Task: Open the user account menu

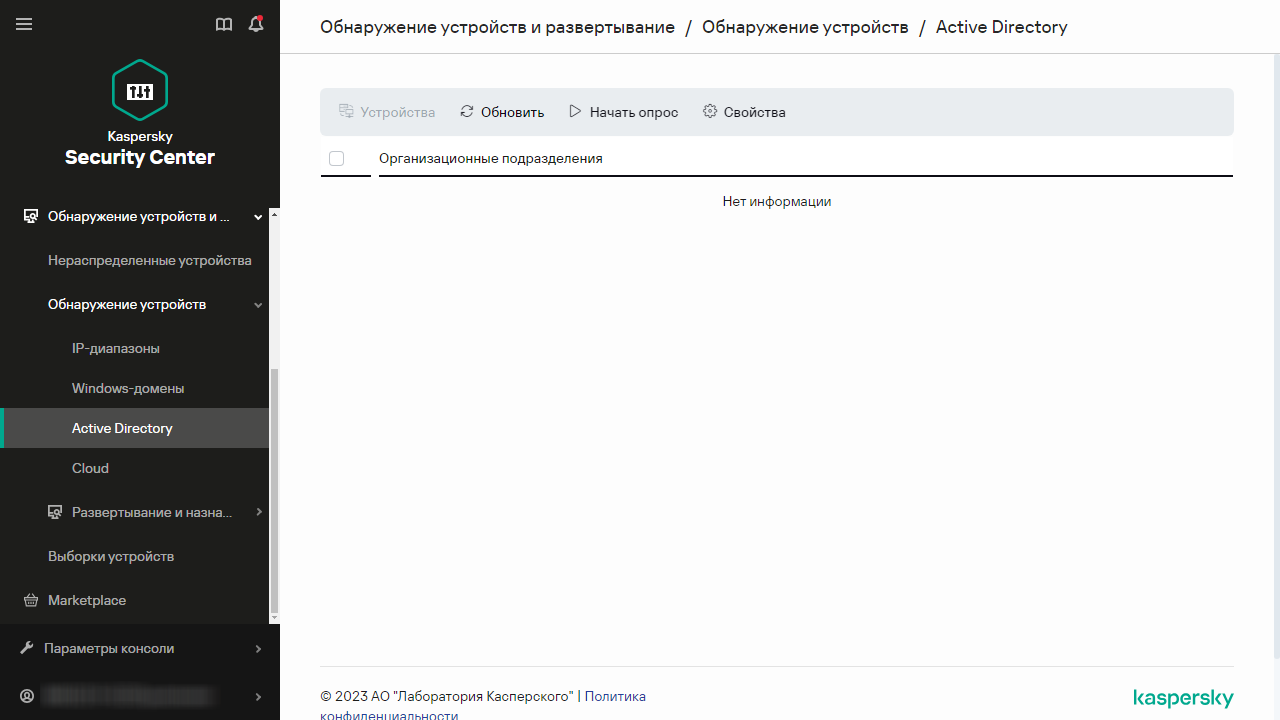Action: pos(140,696)
